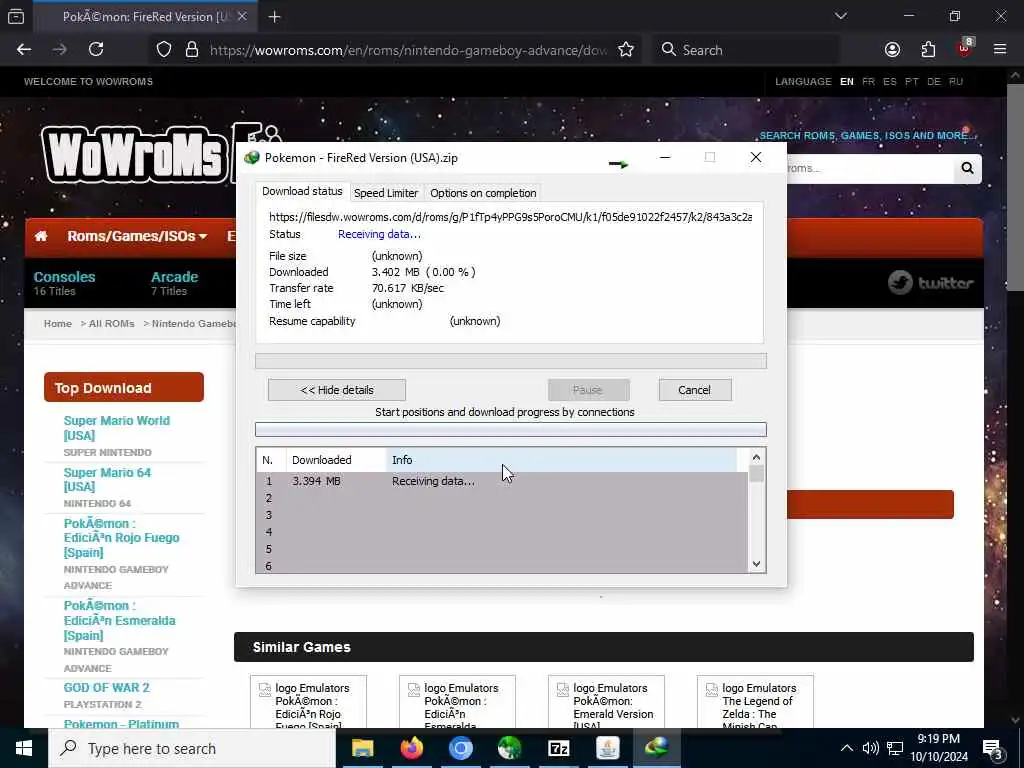Image resolution: width=1024 pixels, height=768 pixels.
Task: Click the Downloaded column header
Action: [x=336, y=460]
